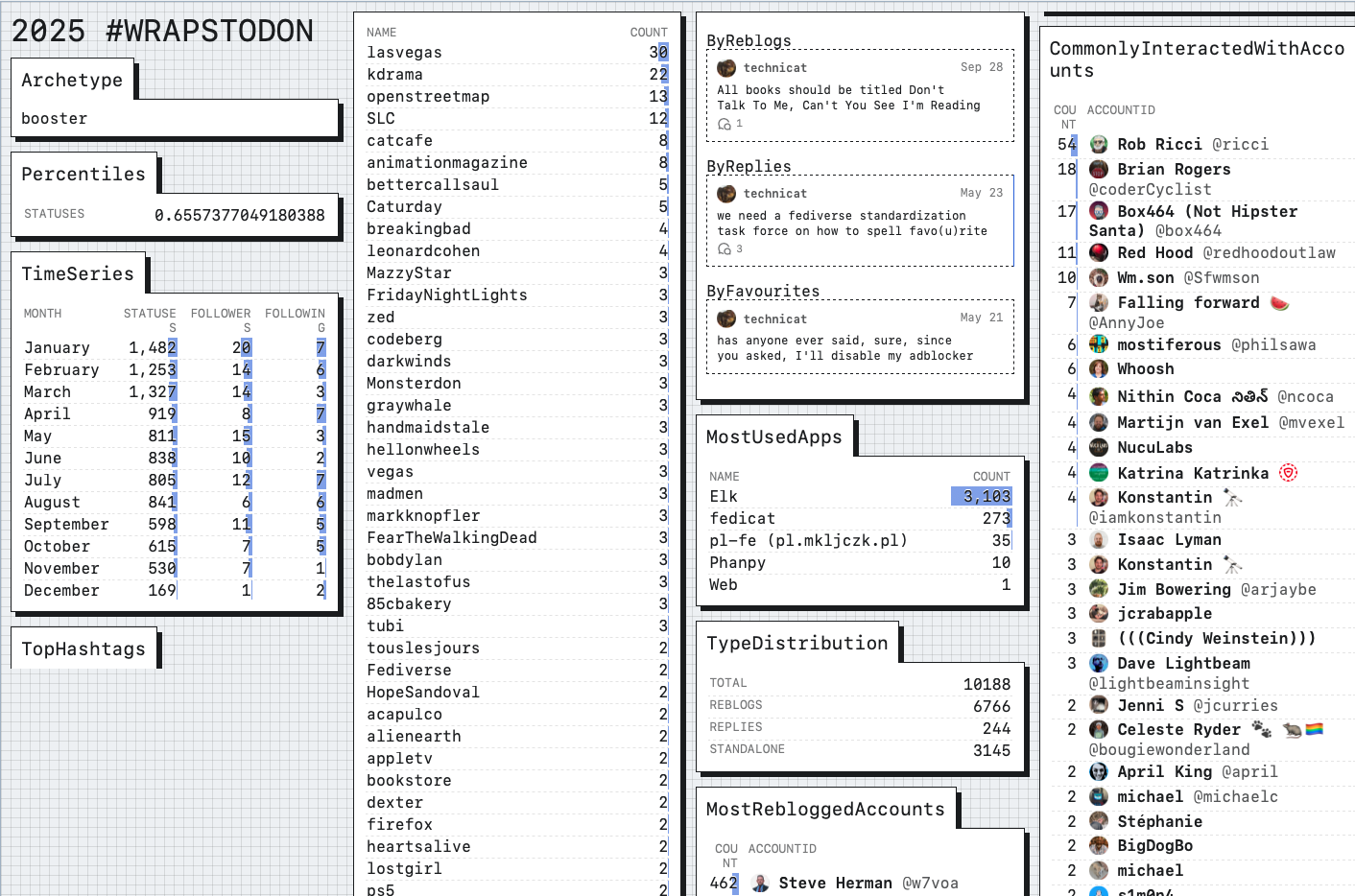Viewport: 1355px width, 896px height.
Task: Click Red Hood's red avatar
Action: pyautogui.click(x=1099, y=253)
